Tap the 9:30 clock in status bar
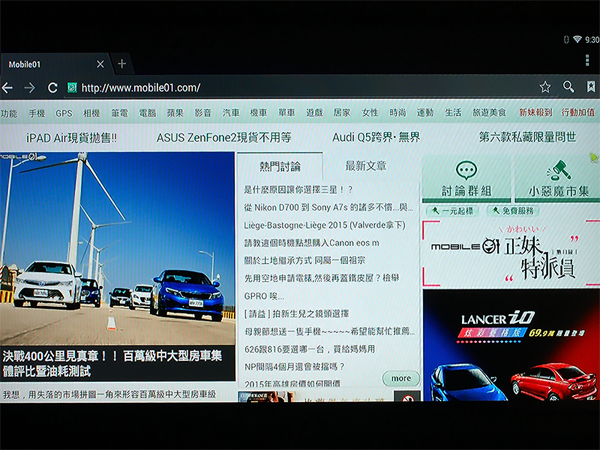 [x=592, y=40]
